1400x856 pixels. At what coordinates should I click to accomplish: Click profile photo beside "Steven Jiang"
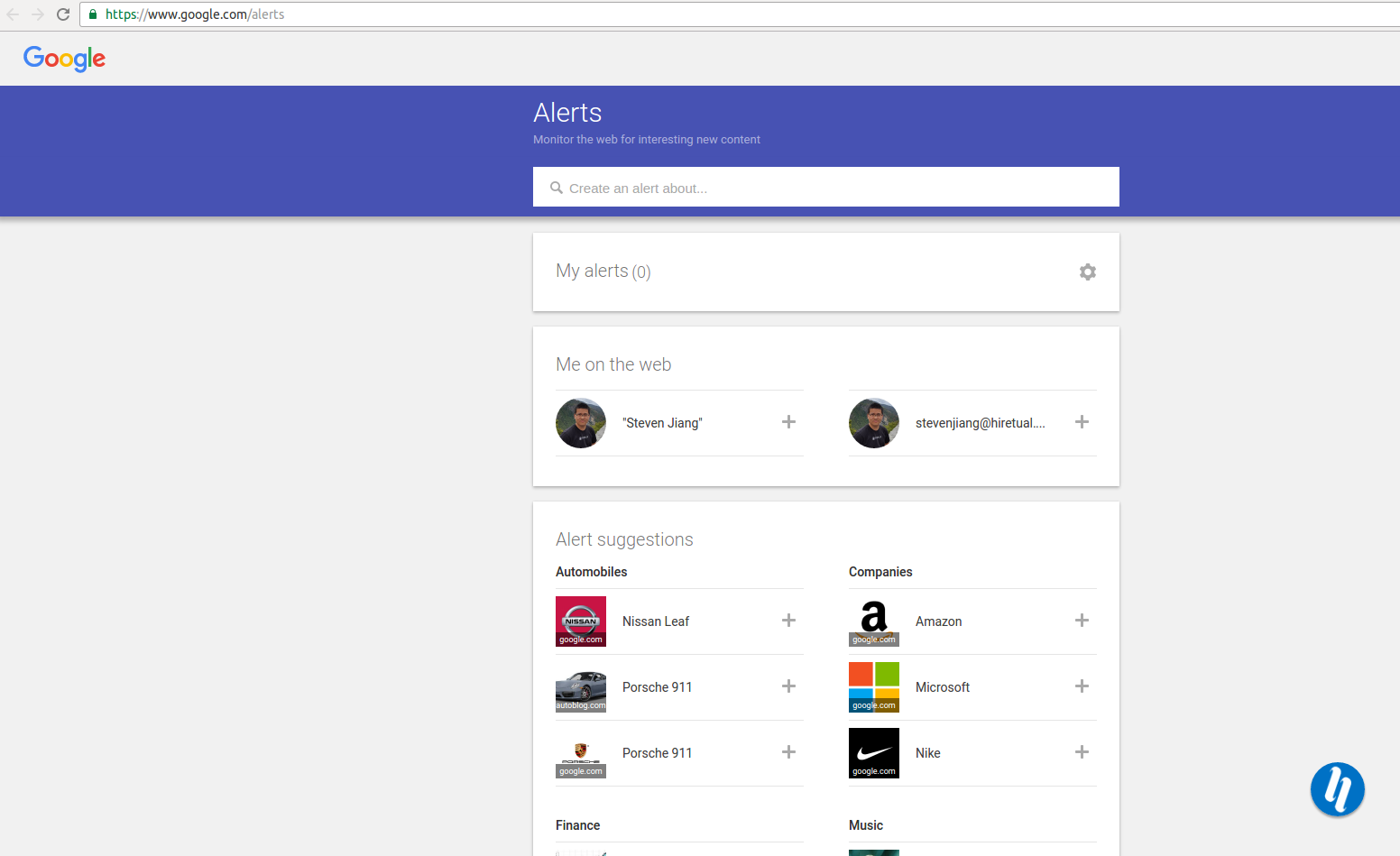581,423
